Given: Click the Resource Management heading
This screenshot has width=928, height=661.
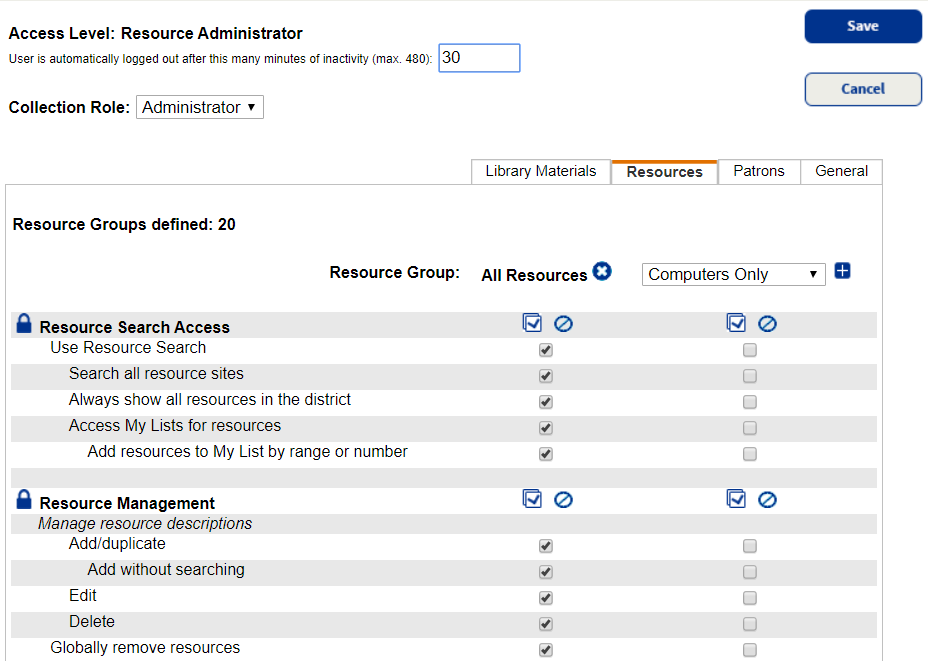Looking at the screenshot, I should pyautogui.click(x=127, y=503).
